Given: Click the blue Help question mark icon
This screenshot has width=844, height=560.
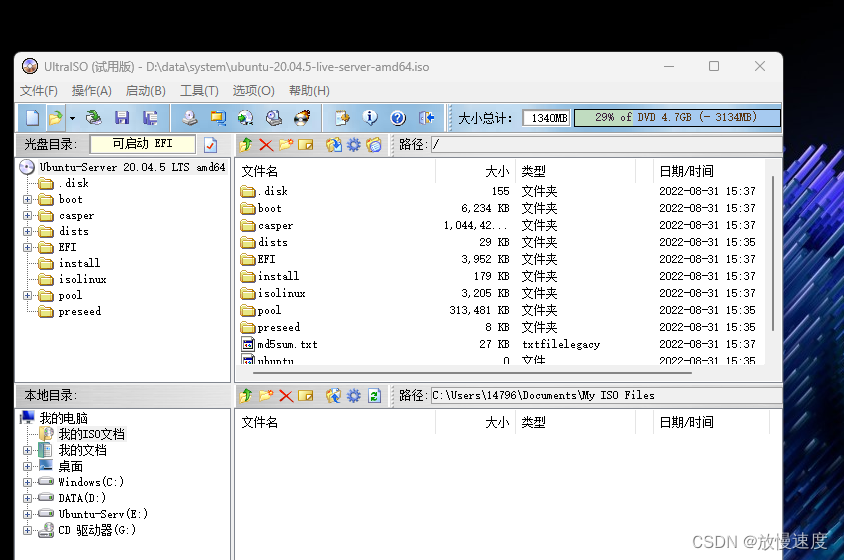Looking at the screenshot, I should click(398, 117).
